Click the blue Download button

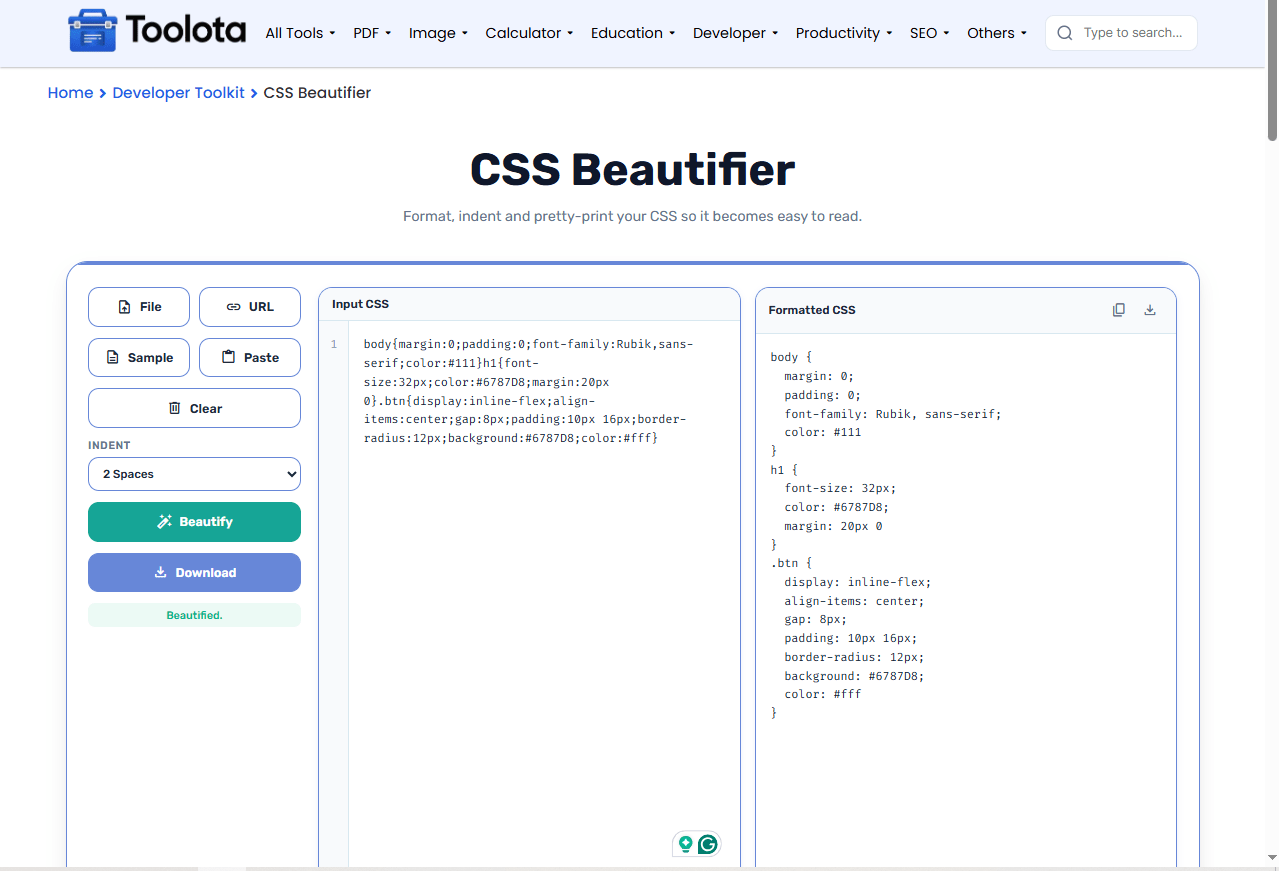[x=194, y=573]
